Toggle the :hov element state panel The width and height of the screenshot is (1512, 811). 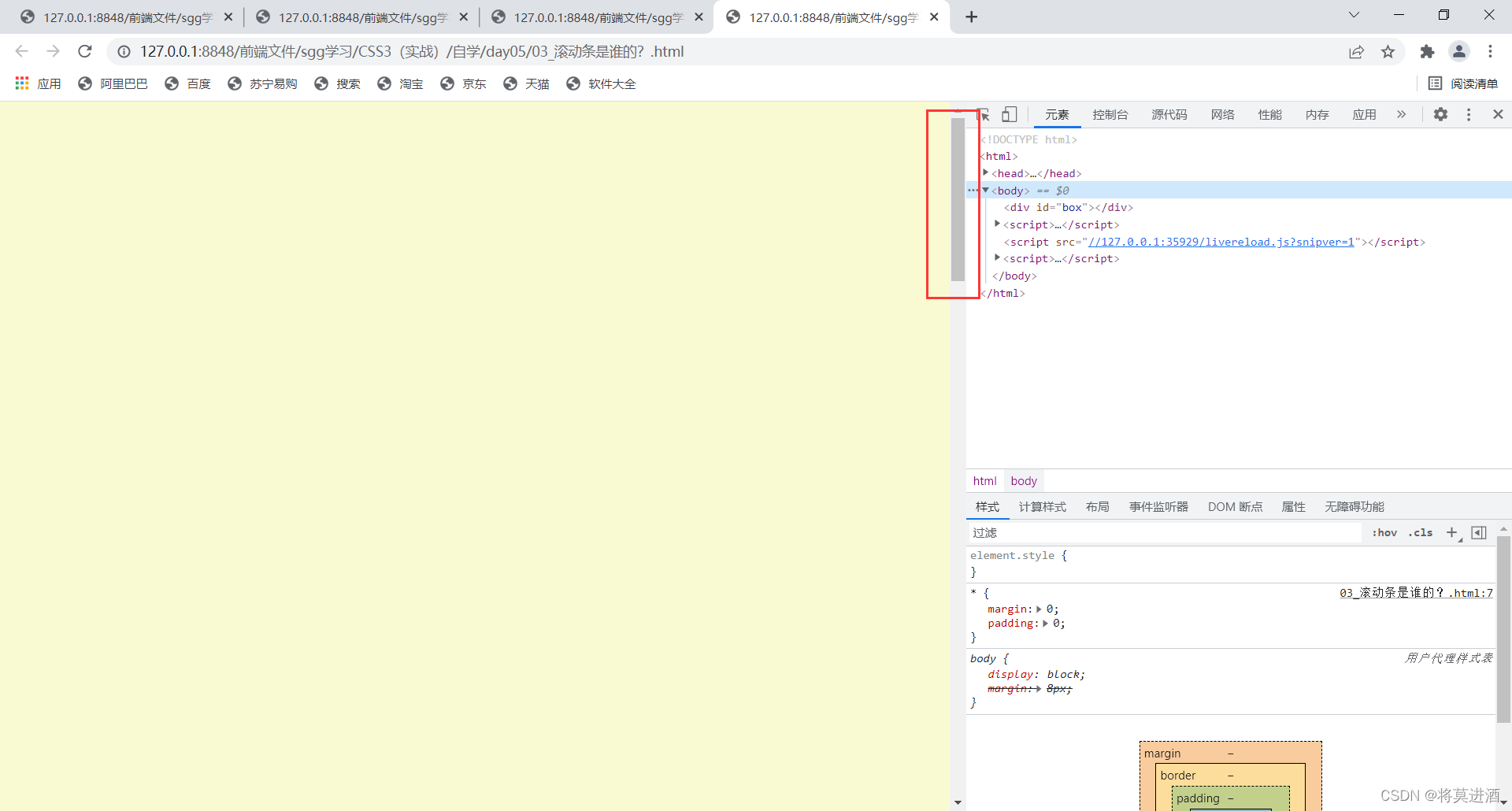pos(1384,533)
